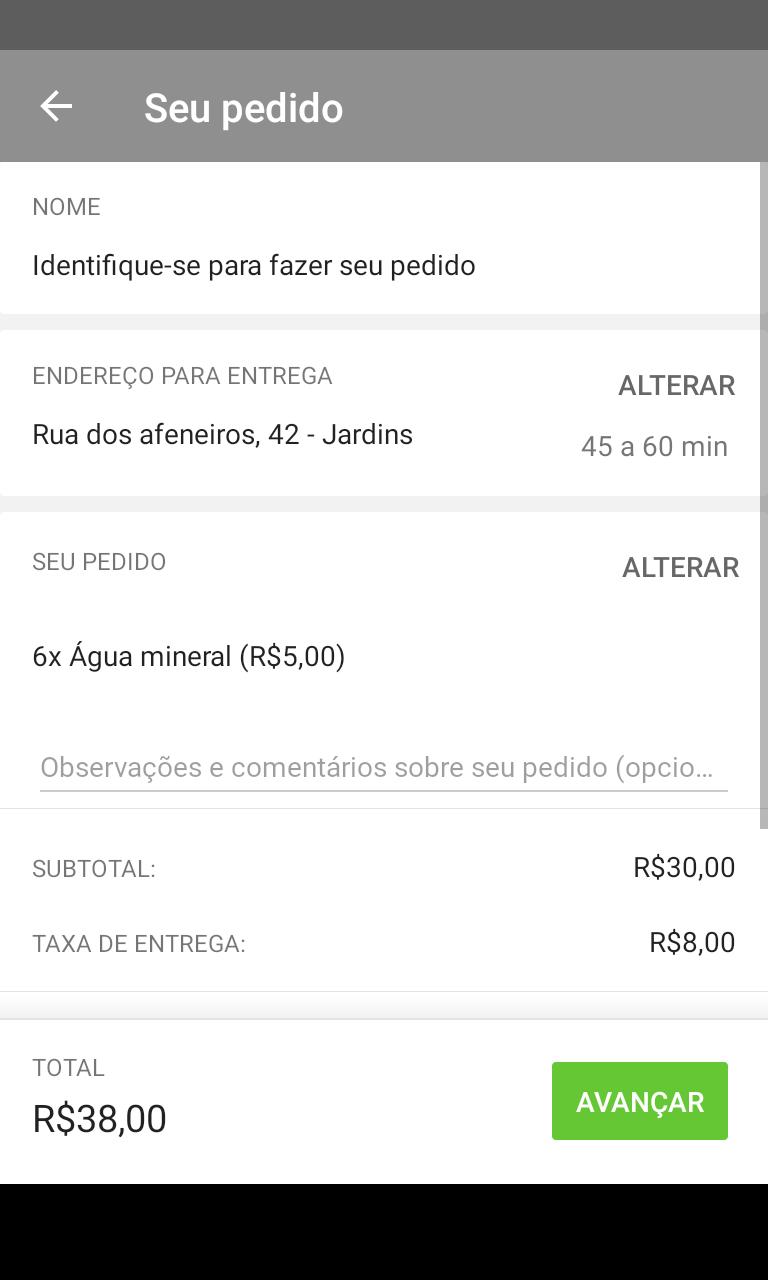Click the TOTAL label
This screenshot has width=768, height=1280.
68,1068
